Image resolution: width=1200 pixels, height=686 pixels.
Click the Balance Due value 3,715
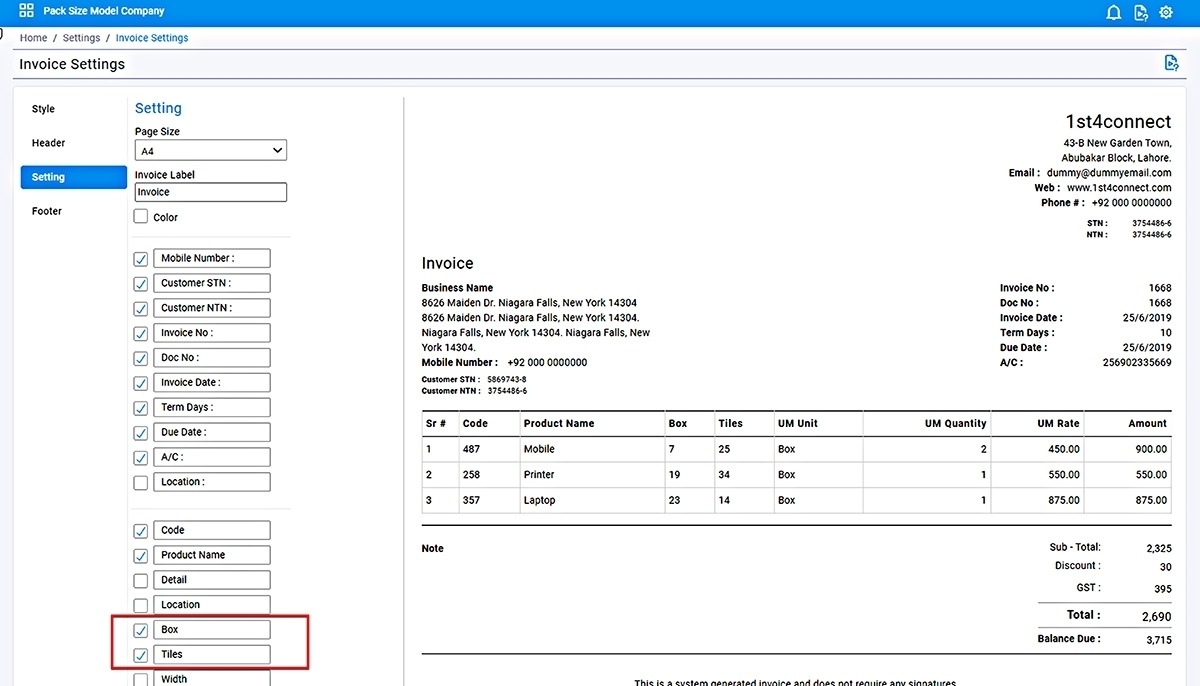[1159, 639]
